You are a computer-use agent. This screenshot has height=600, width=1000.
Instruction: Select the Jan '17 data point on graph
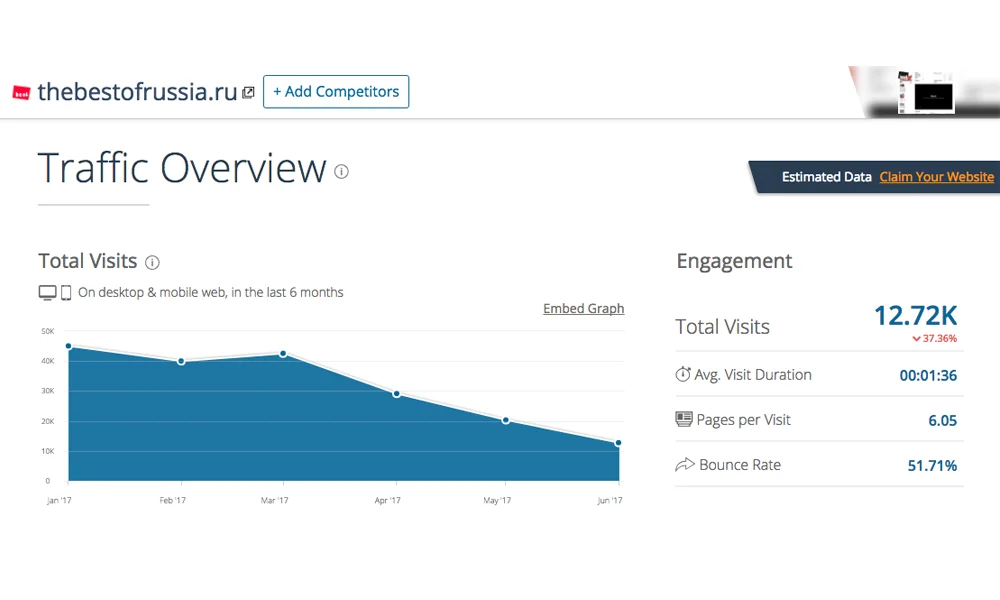click(68, 346)
